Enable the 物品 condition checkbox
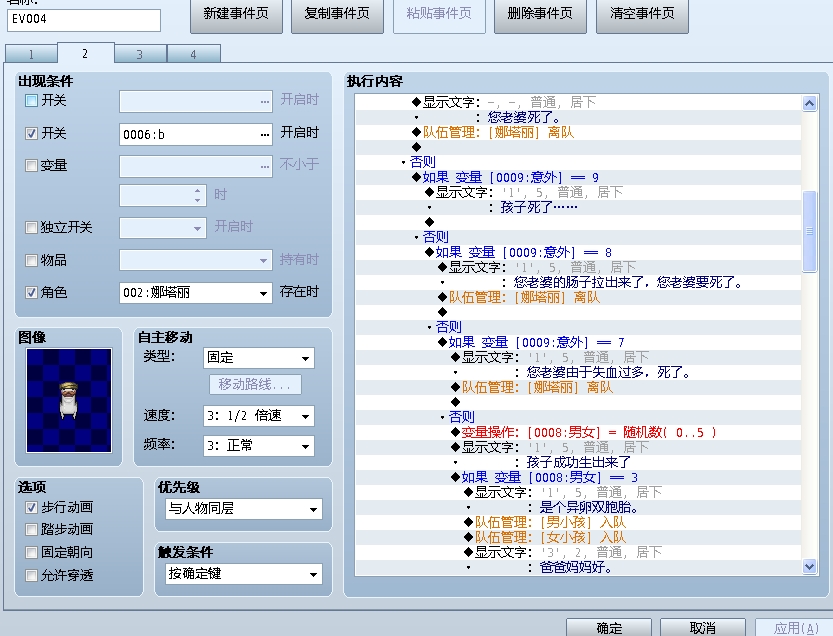833x636 pixels. tap(31, 260)
